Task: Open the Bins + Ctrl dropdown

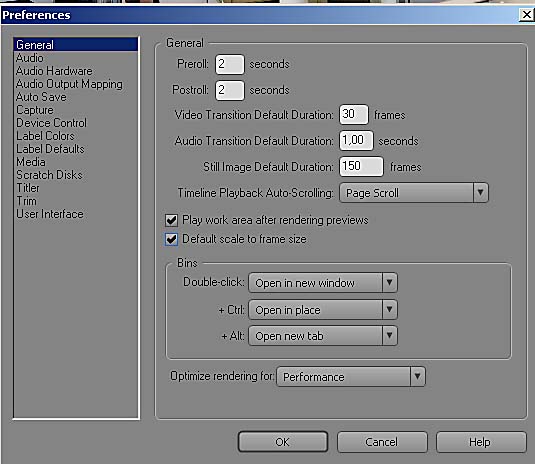Action: click(323, 309)
